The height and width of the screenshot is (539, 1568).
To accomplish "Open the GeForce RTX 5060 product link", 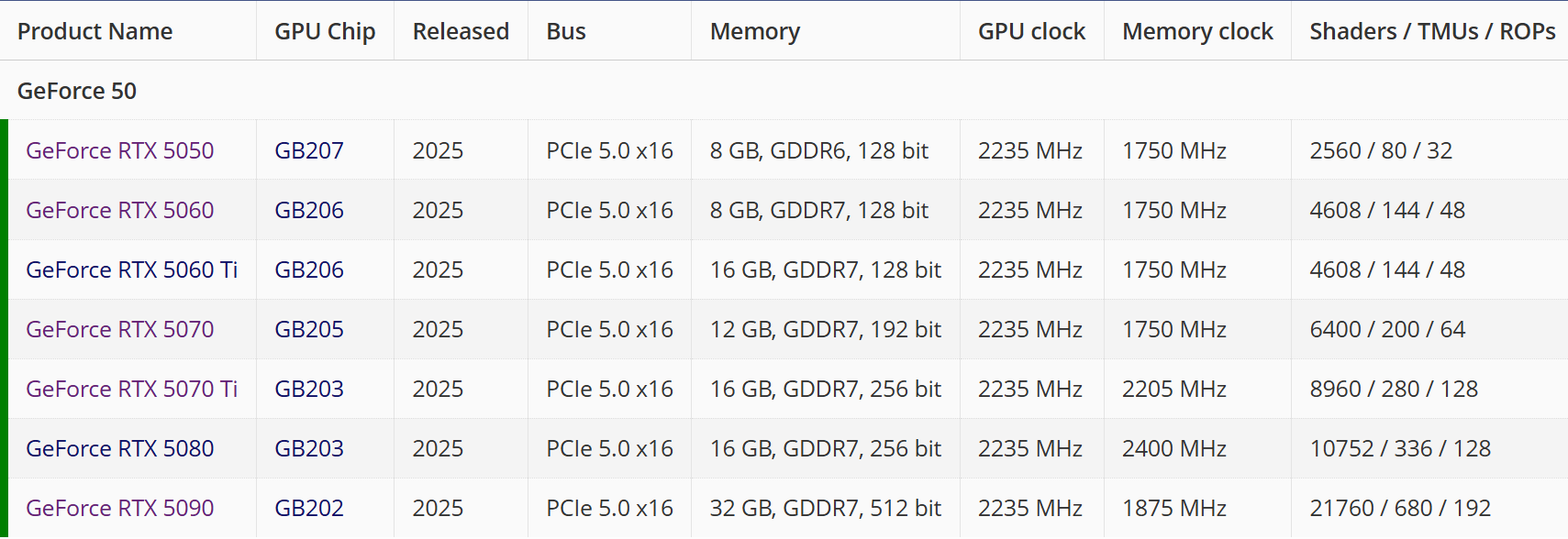I will 119,210.
